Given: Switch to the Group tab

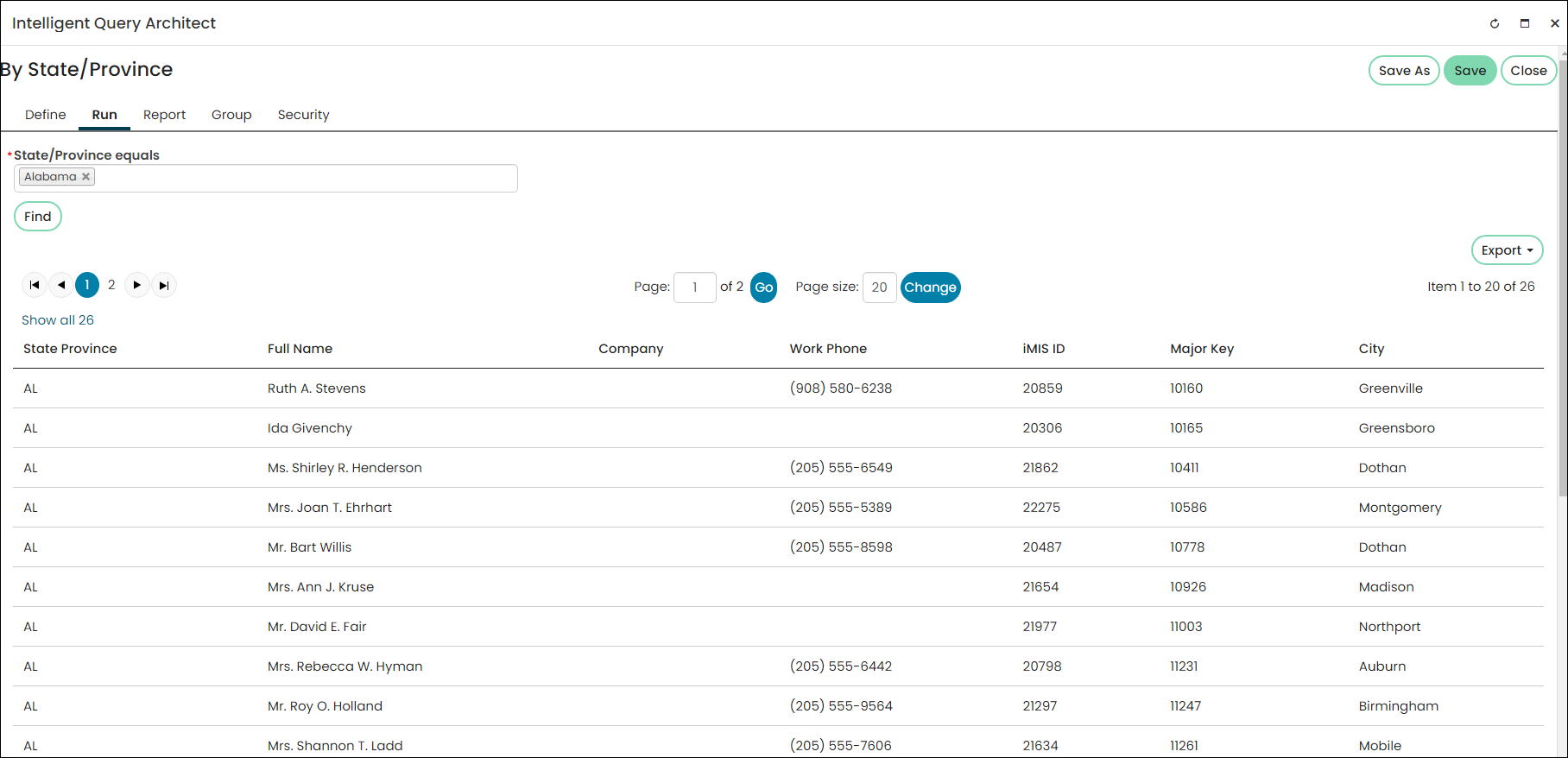Looking at the screenshot, I should point(231,115).
